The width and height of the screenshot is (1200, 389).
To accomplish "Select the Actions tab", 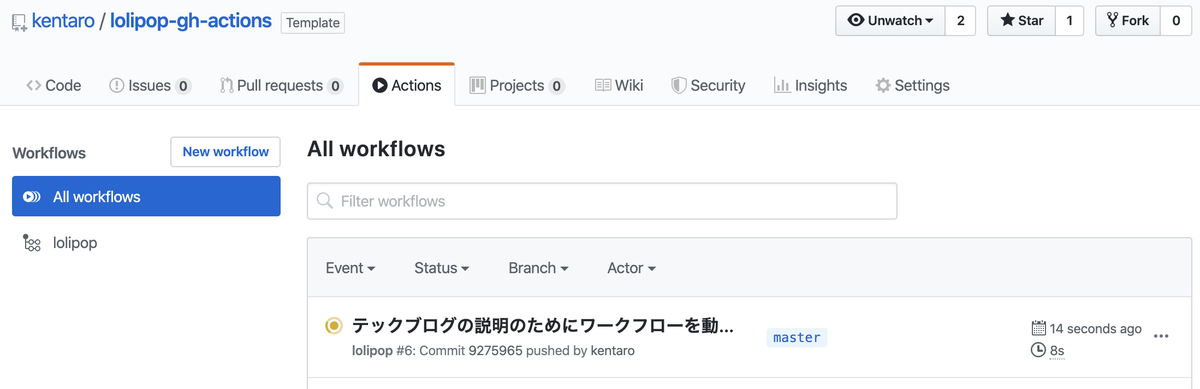I will tap(407, 85).
